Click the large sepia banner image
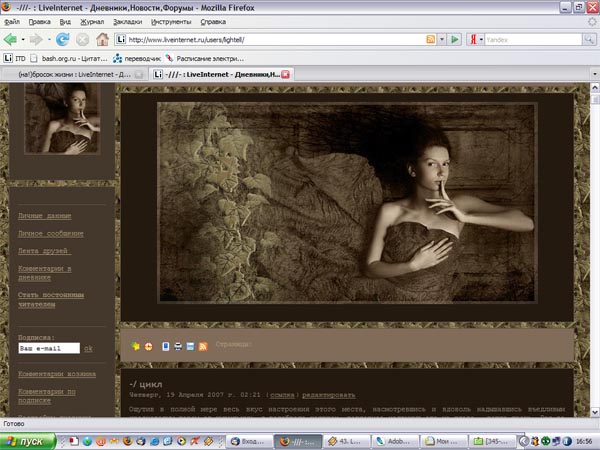The image size is (600, 450). click(346, 202)
